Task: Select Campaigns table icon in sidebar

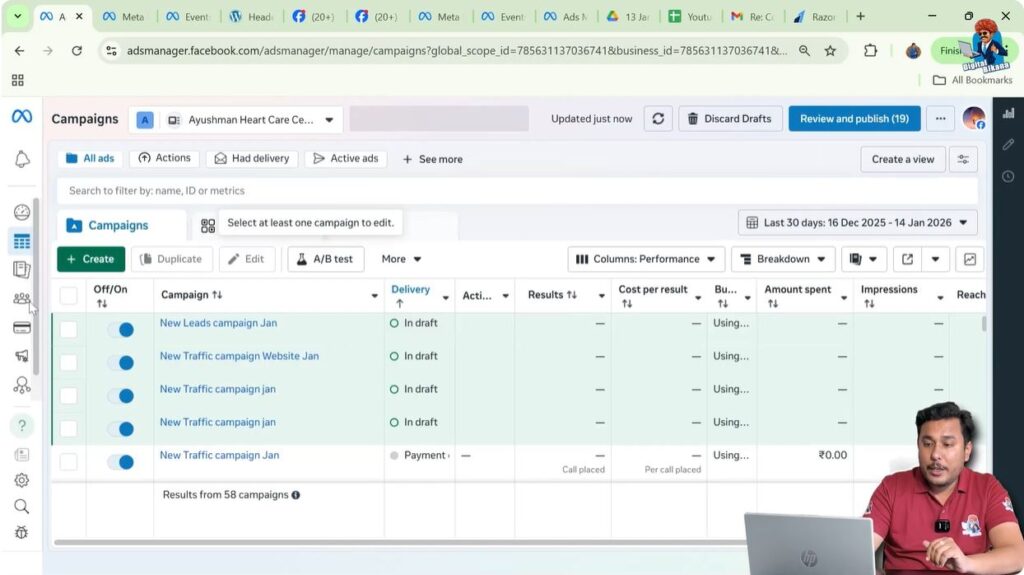Action: tap(22, 242)
